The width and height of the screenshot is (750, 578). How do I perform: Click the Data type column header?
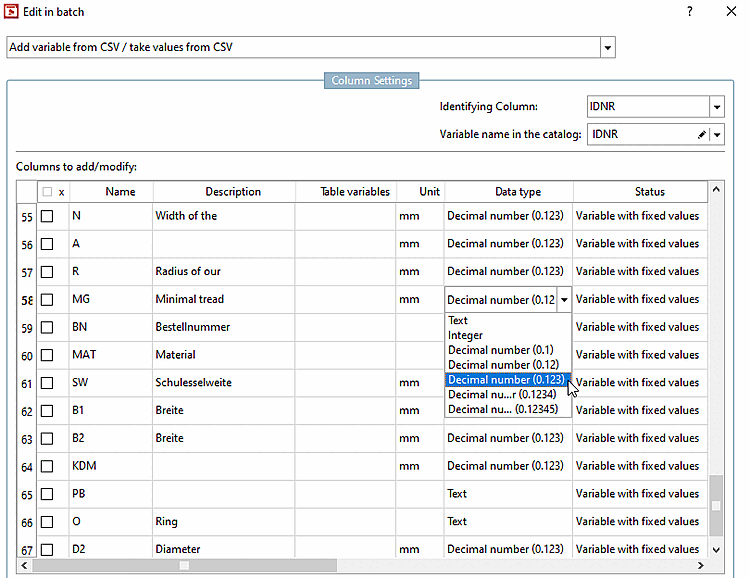[x=517, y=192]
